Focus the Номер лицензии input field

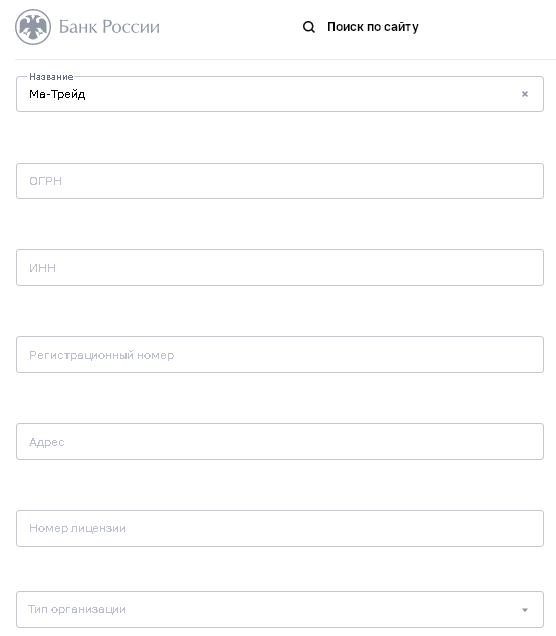click(280, 529)
